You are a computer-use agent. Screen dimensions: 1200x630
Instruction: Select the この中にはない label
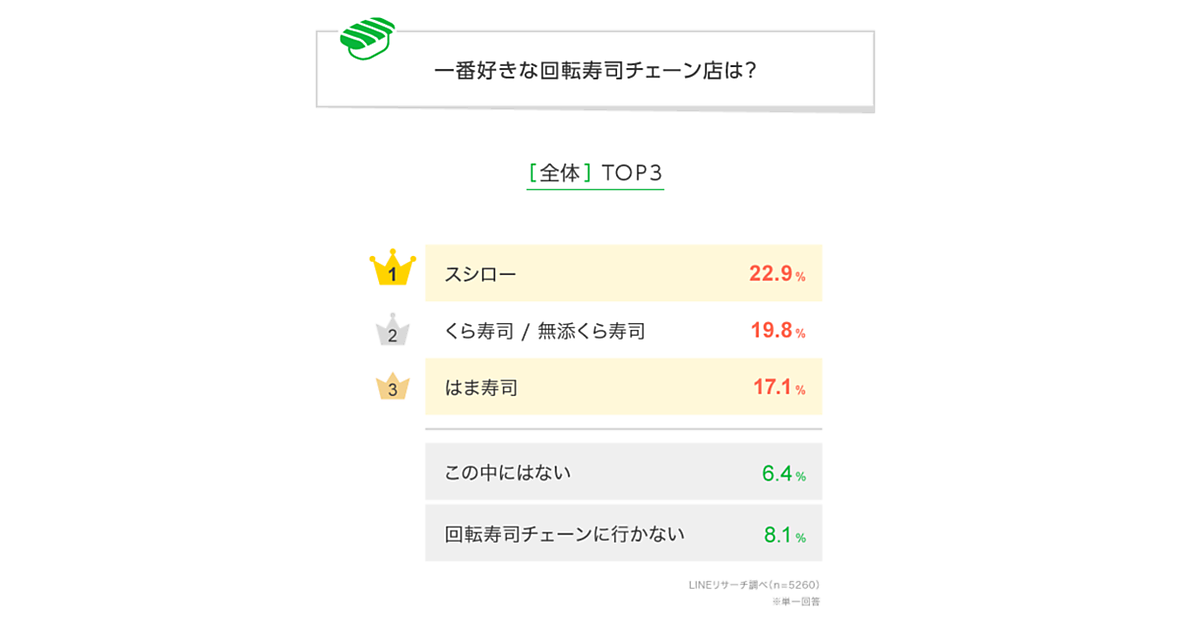pyautogui.click(x=508, y=472)
